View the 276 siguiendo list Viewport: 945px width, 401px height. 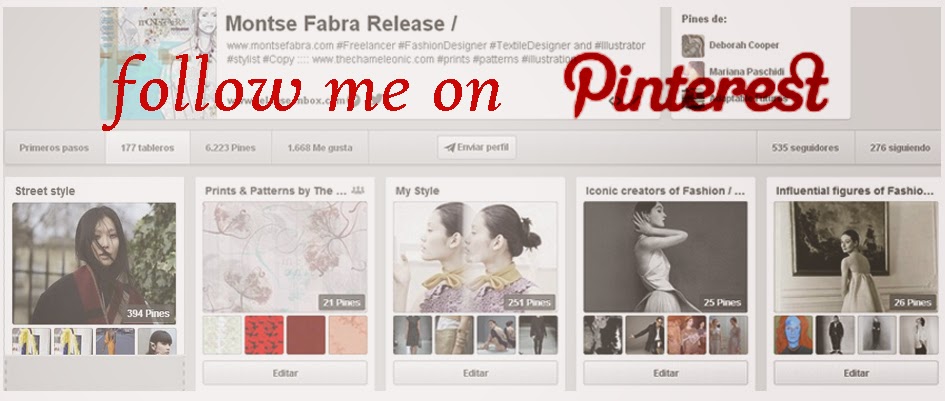pyautogui.click(x=900, y=148)
